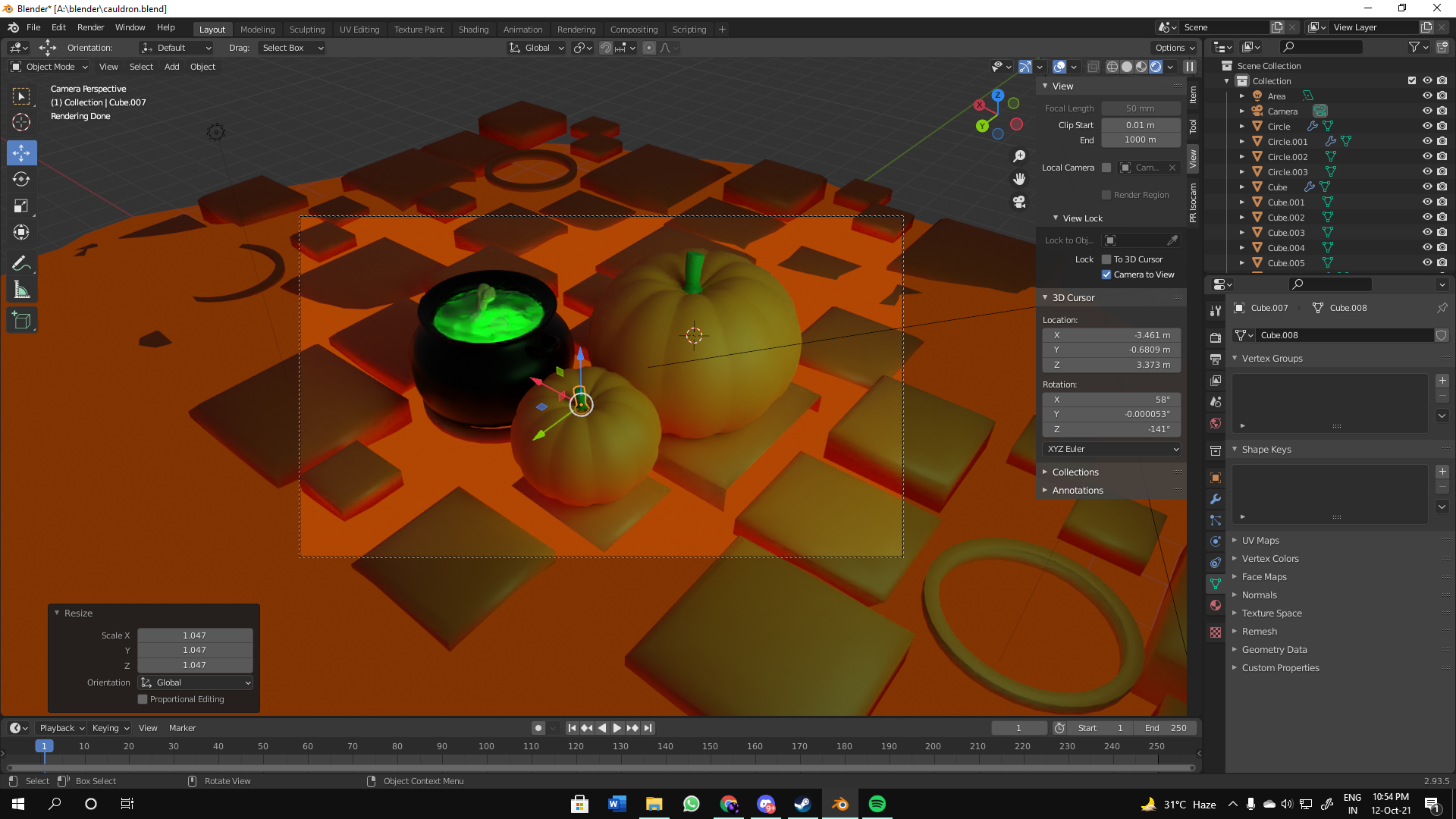Enable Lock To 3D Cursor checkbox
1456x819 pixels.
coord(1106,259)
